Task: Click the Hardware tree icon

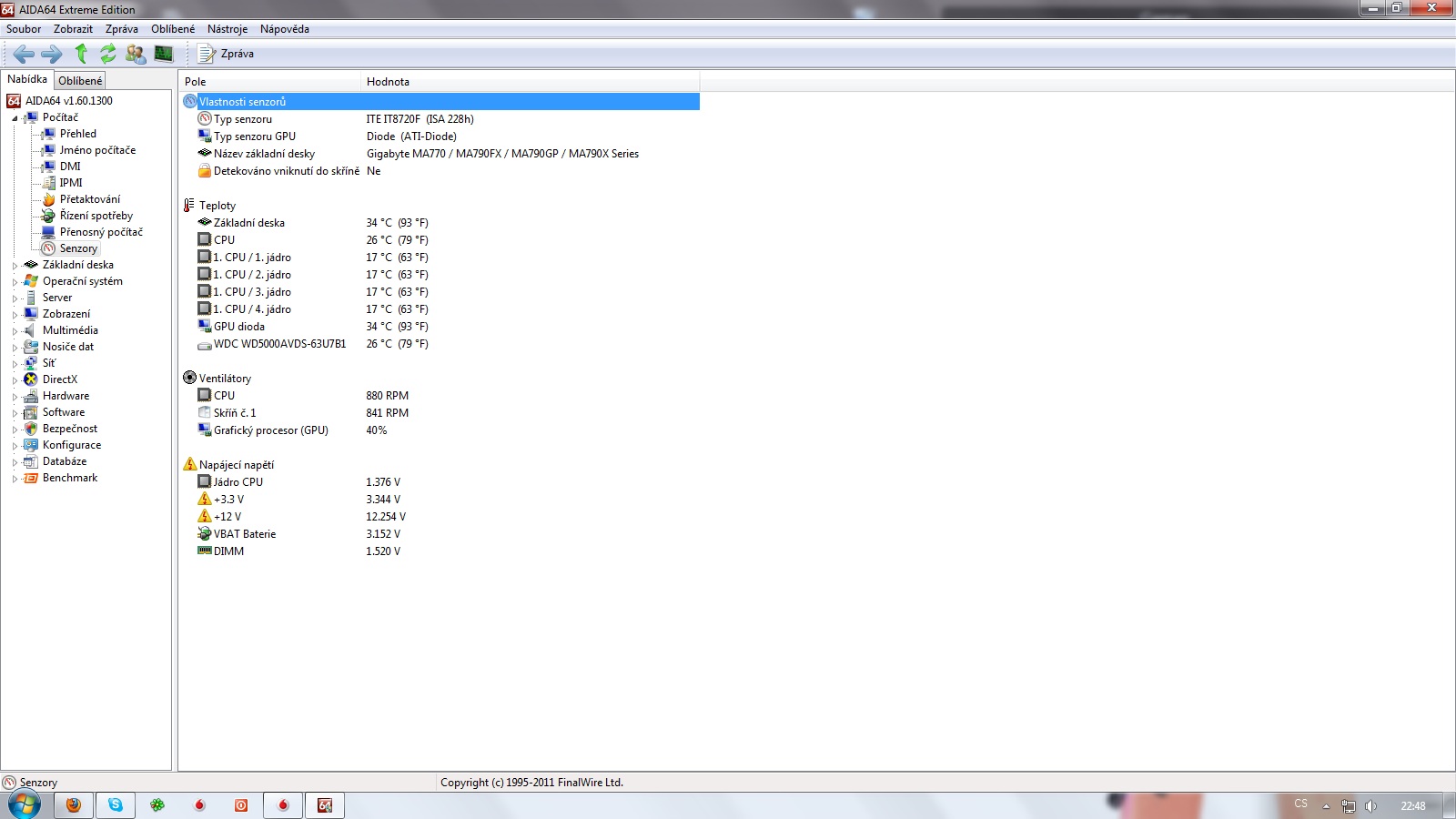Action: (31, 396)
